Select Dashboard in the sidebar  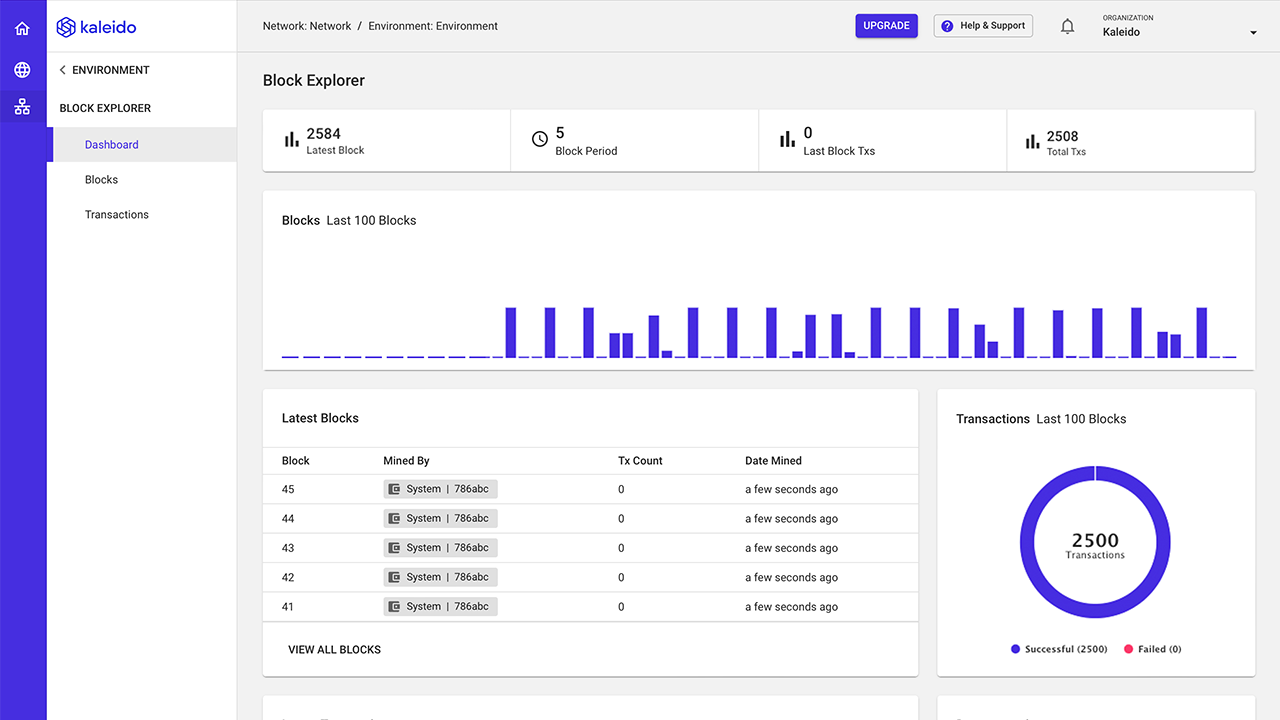(112, 145)
